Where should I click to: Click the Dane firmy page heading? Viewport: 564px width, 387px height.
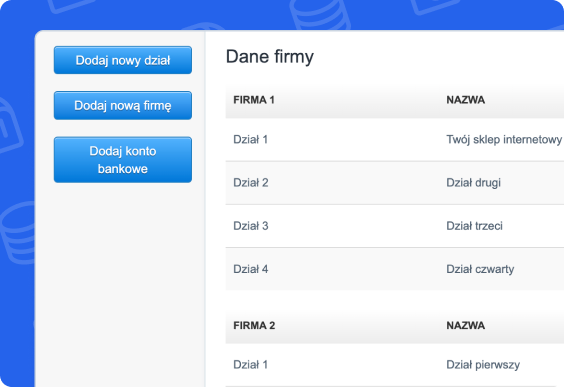[270, 57]
